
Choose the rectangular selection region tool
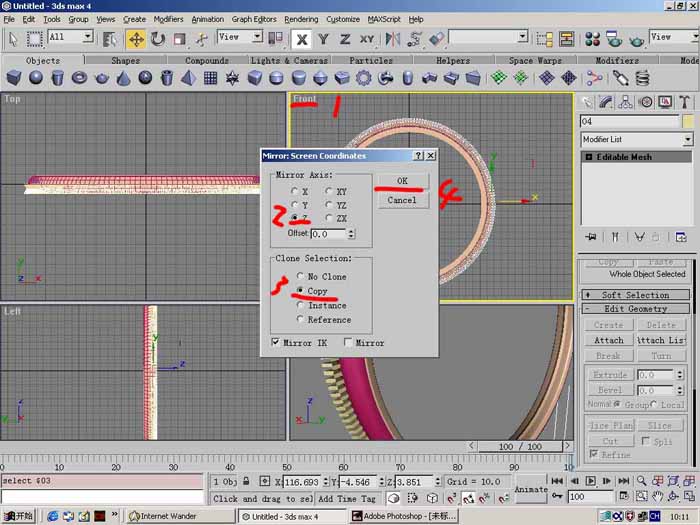tap(34, 39)
